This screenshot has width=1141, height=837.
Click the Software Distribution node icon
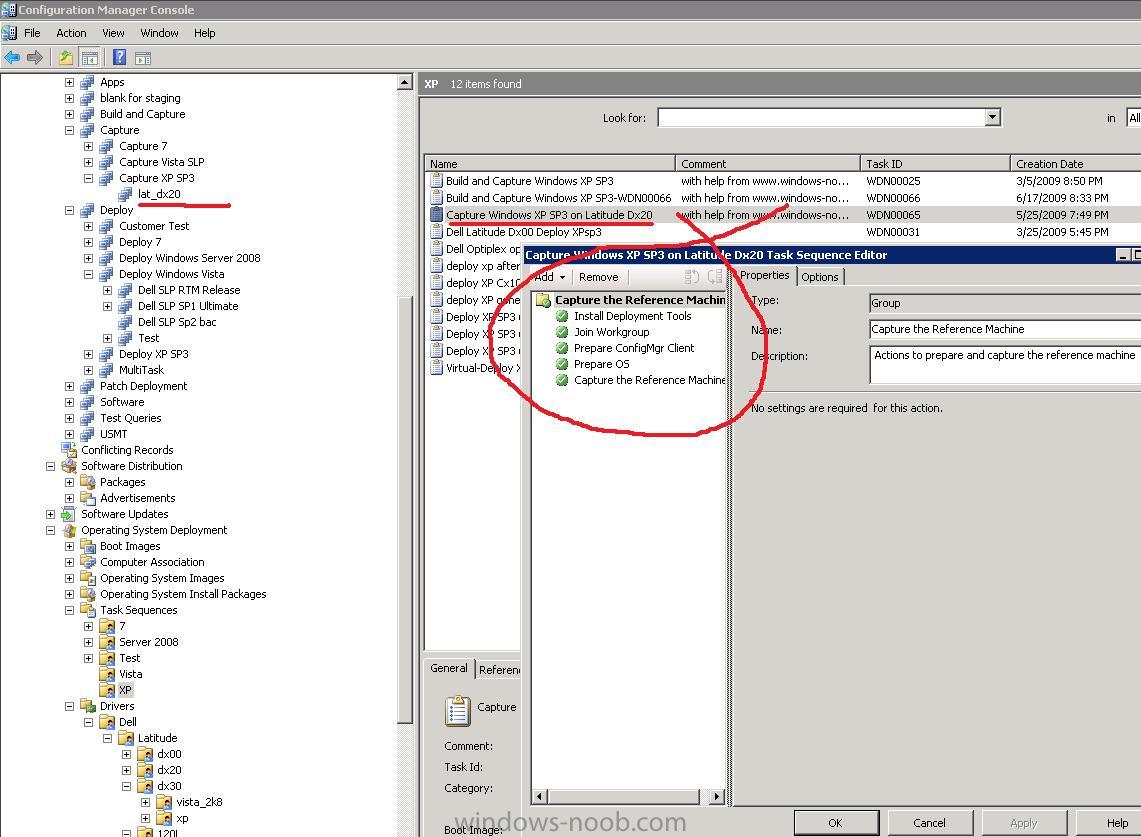(70, 466)
